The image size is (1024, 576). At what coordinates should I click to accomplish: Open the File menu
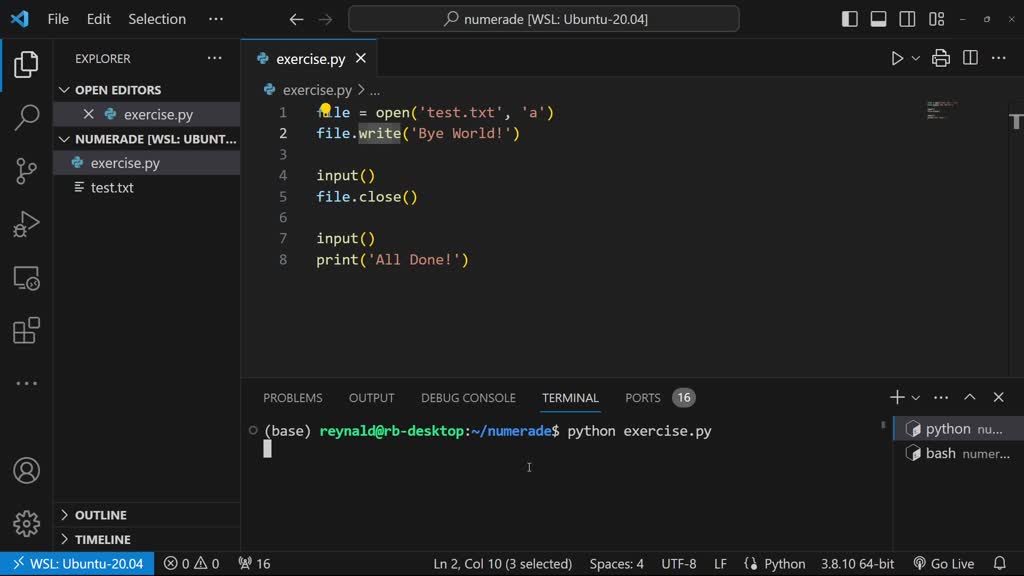(x=58, y=19)
